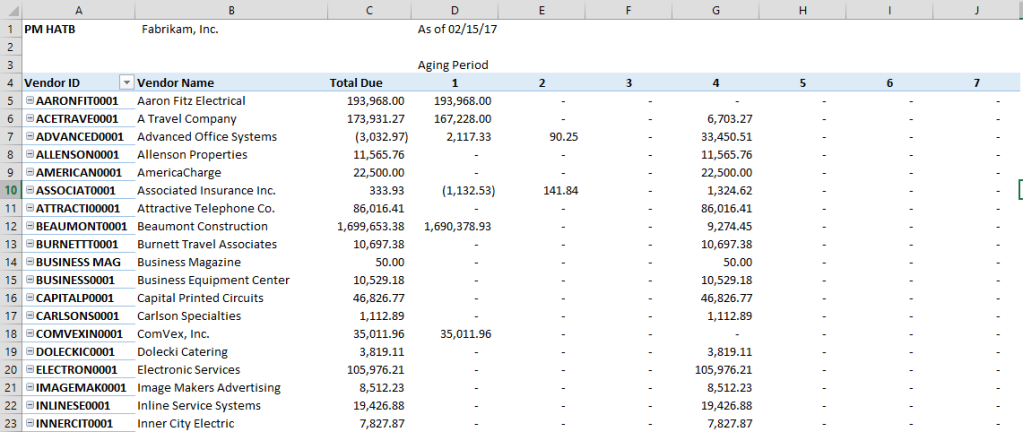Screen dimensions: 1023x432
Task: Select the Image Makers Advertising cell
Action: [x=232, y=388]
